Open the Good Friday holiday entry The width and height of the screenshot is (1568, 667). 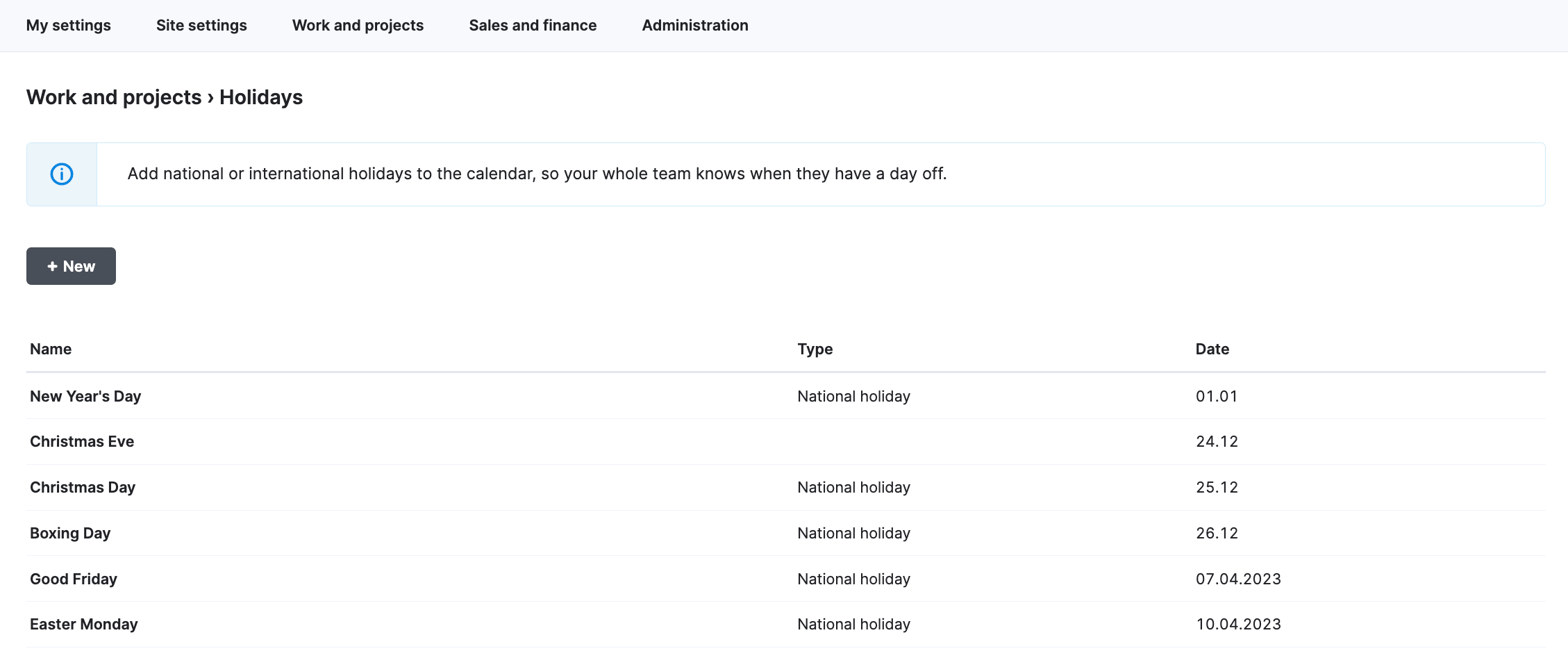point(73,578)
